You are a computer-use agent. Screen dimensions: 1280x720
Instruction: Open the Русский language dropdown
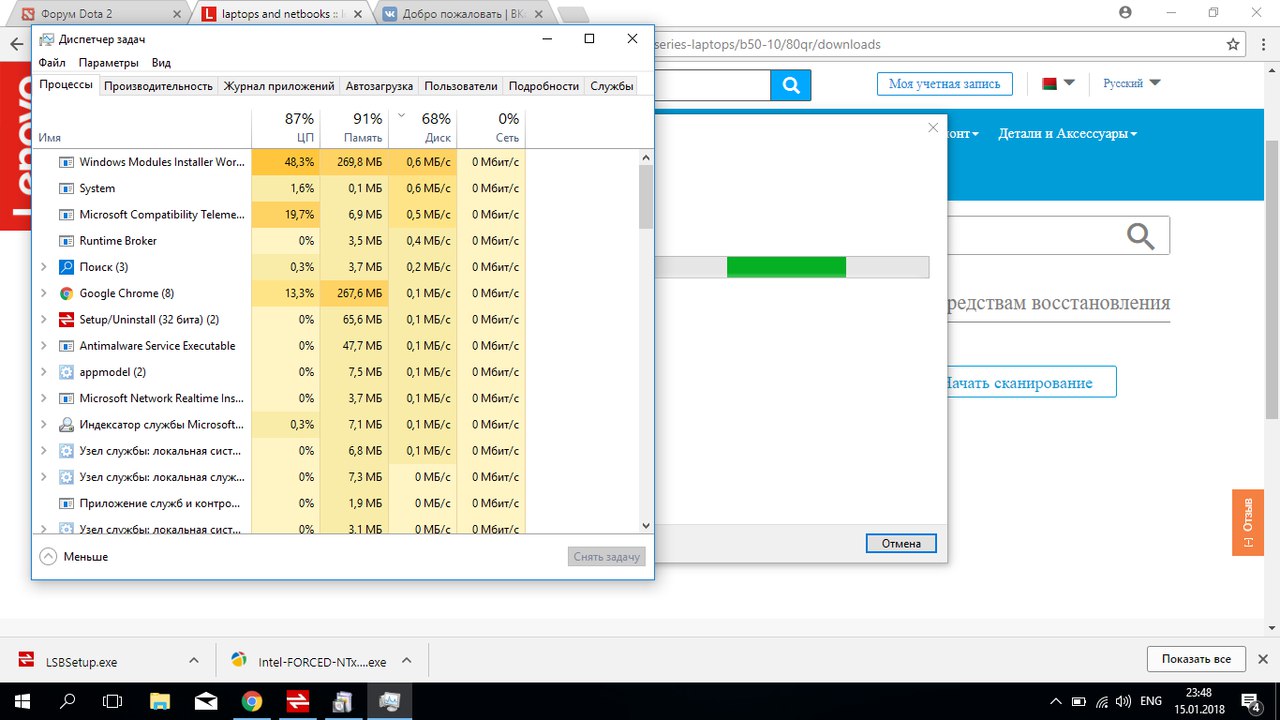[x=1131, y=83]
